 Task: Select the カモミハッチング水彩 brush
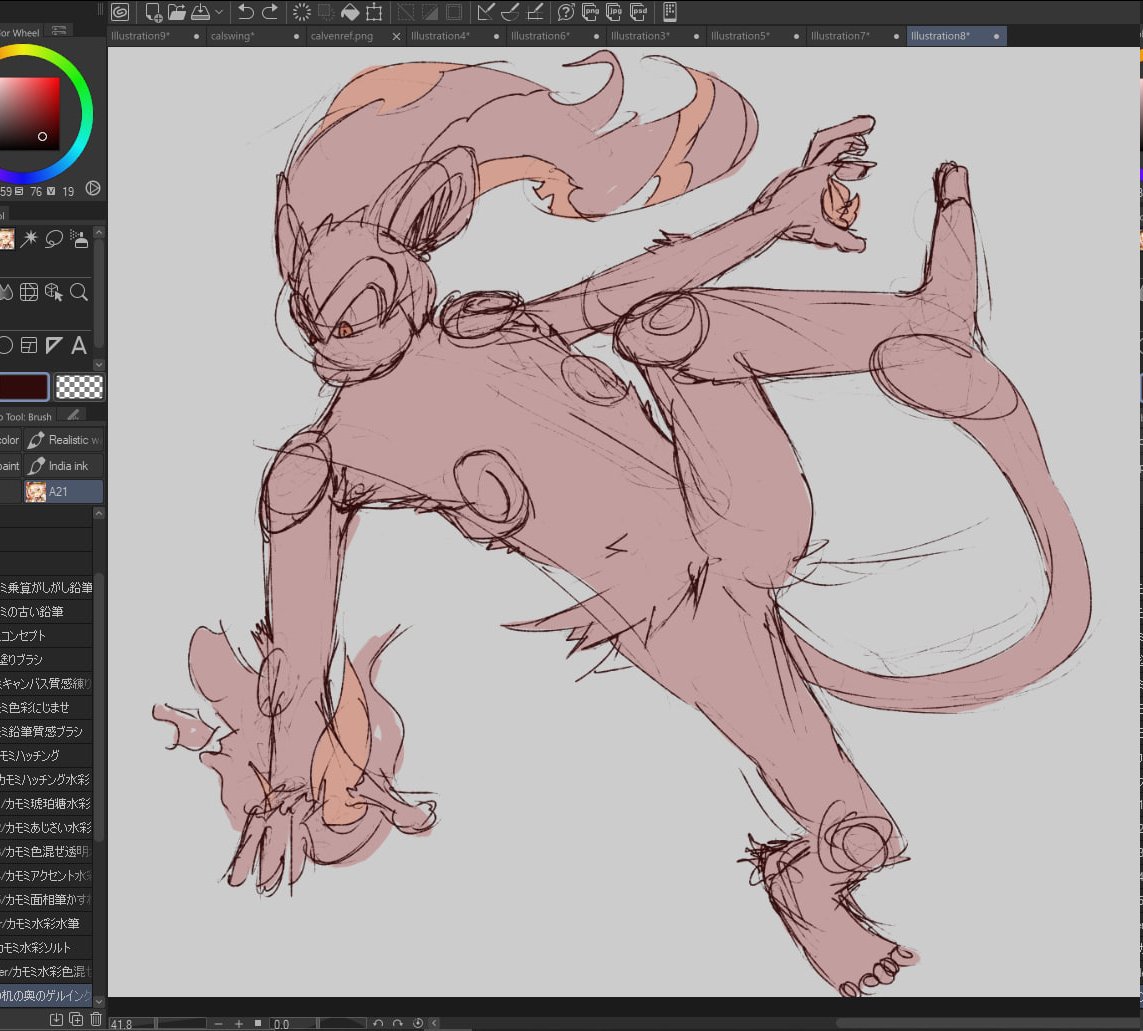click(x=46, y=779)
